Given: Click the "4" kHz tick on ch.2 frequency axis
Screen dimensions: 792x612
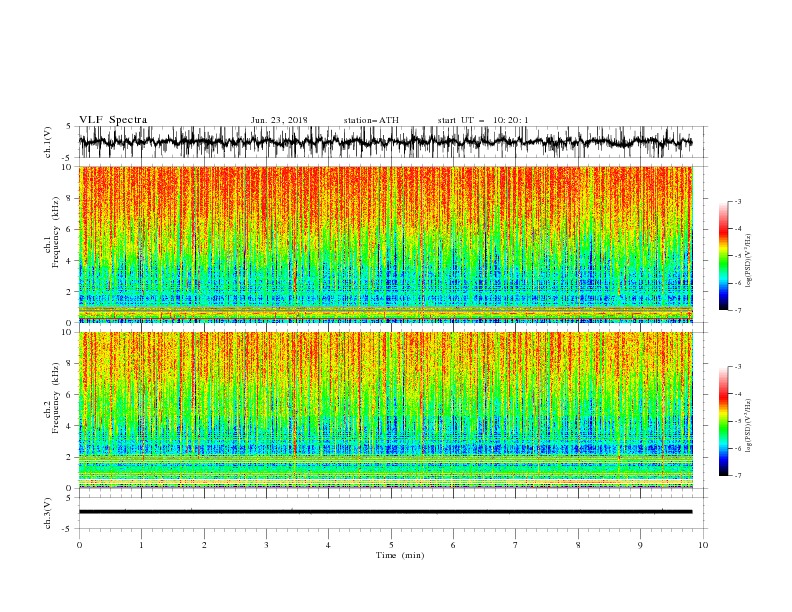Looking at the screenshot, I should (70, 426).
